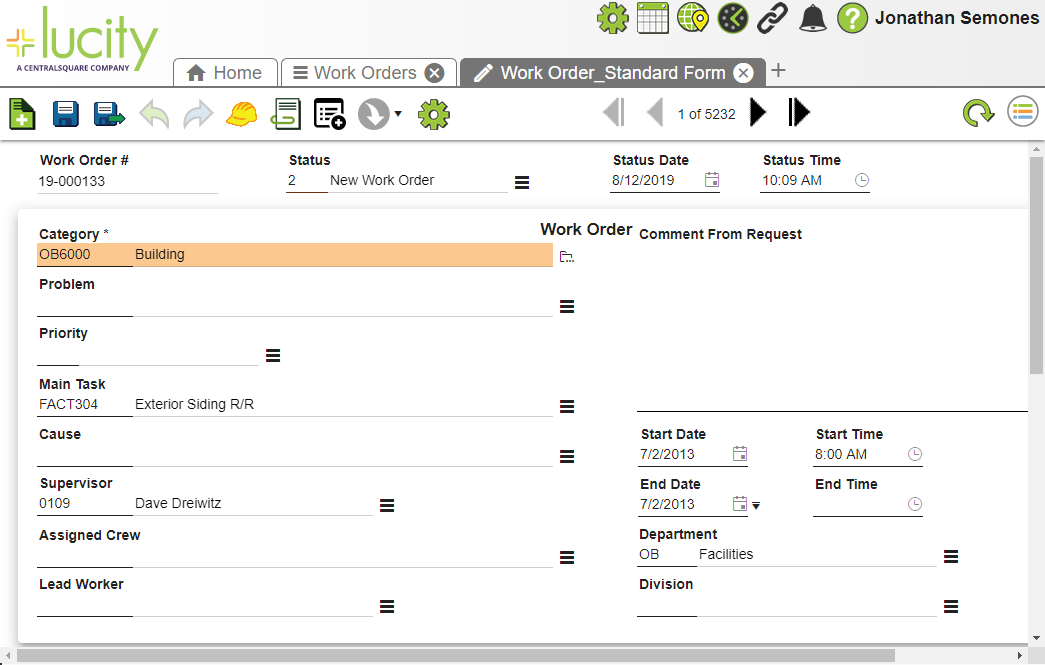Open the End Date calendar picker
The width and height of the screenshot is (1045, 665).
[x=740, y=504]
